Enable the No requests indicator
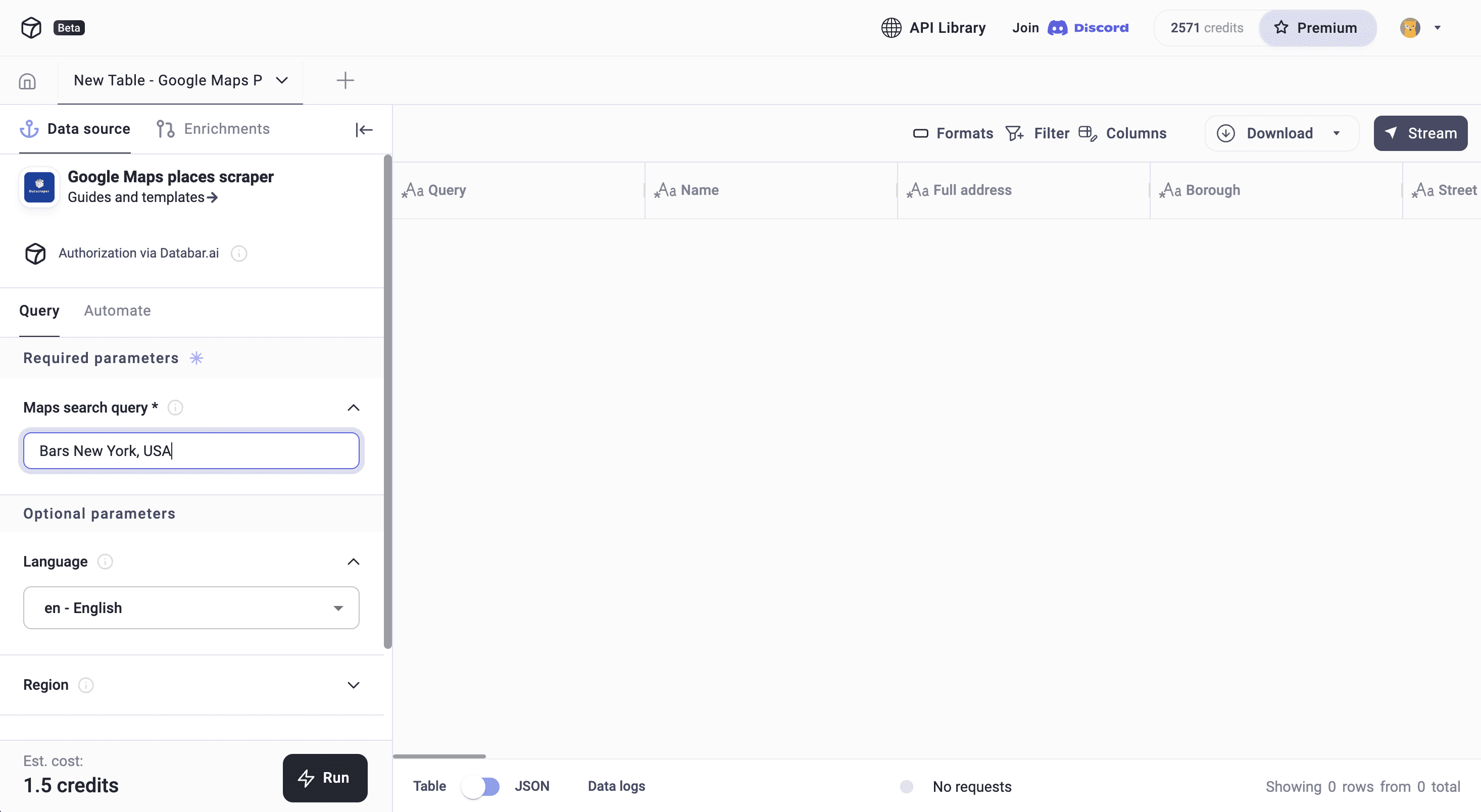 click(x=907, y=786)
